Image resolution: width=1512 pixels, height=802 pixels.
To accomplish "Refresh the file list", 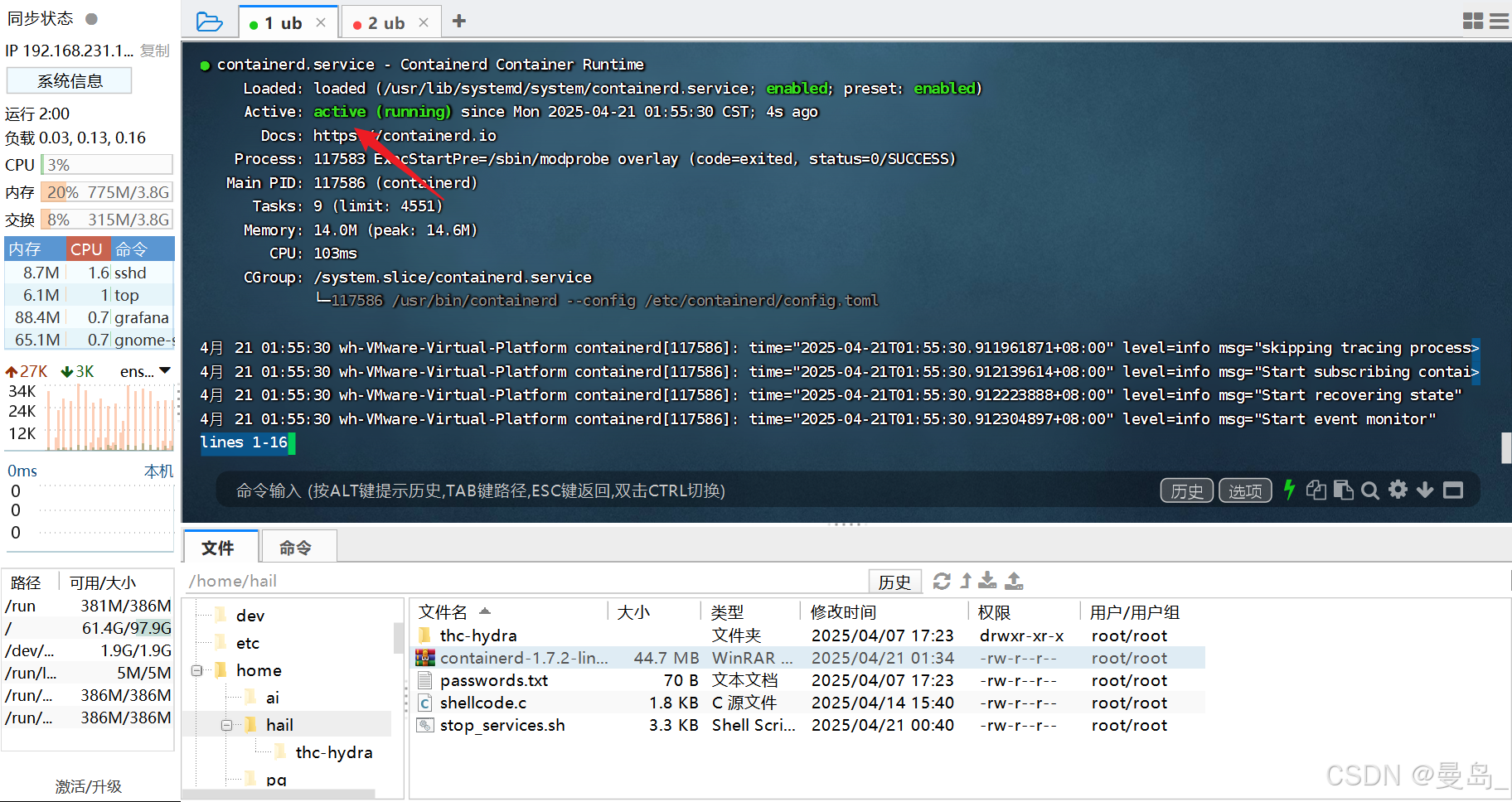I will (x=942, y=581).
